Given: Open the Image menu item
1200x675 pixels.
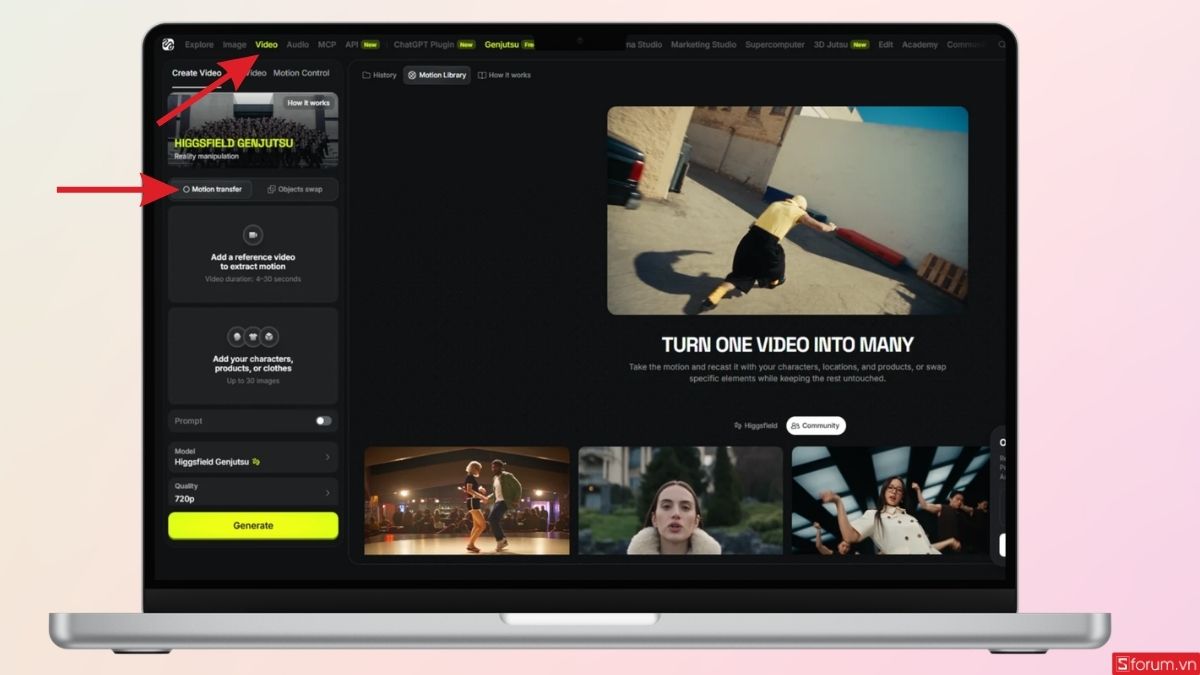Looking at the screenshot, I should click(235, 45).
